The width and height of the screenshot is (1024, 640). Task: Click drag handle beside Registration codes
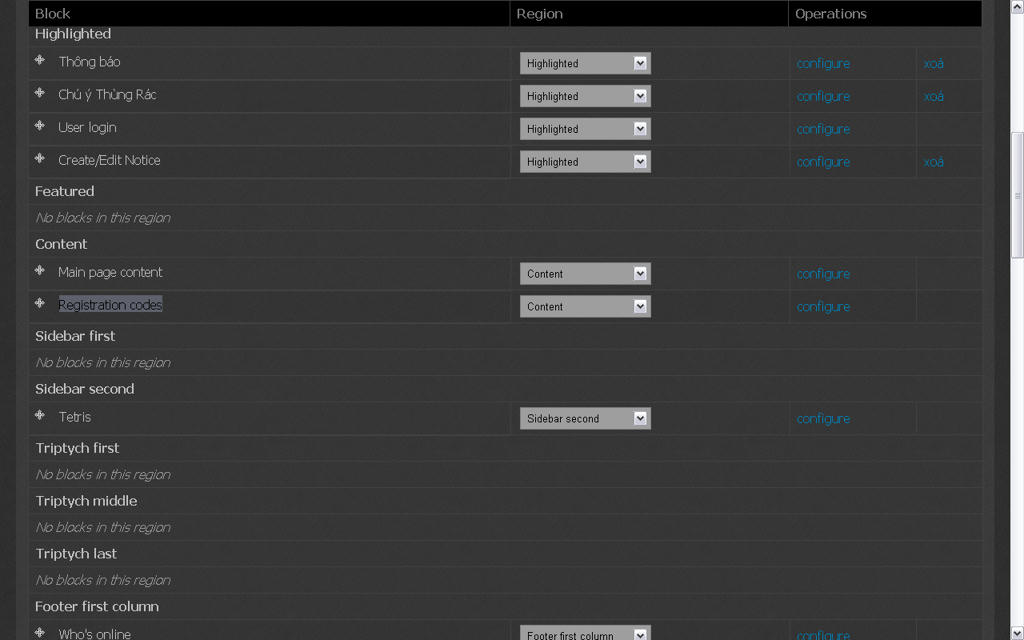click(40, 304)
